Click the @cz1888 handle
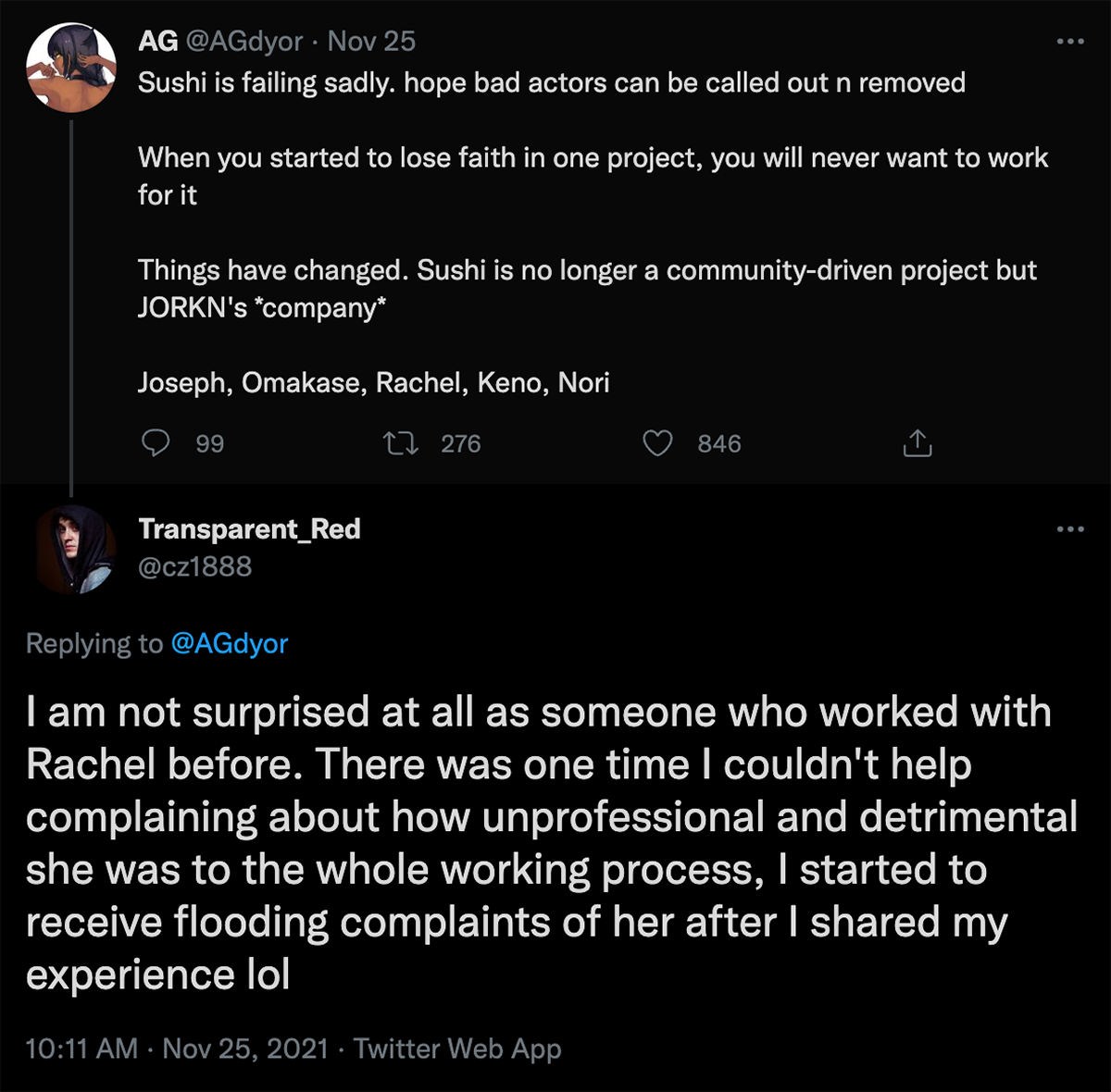 tap(194, 566)
